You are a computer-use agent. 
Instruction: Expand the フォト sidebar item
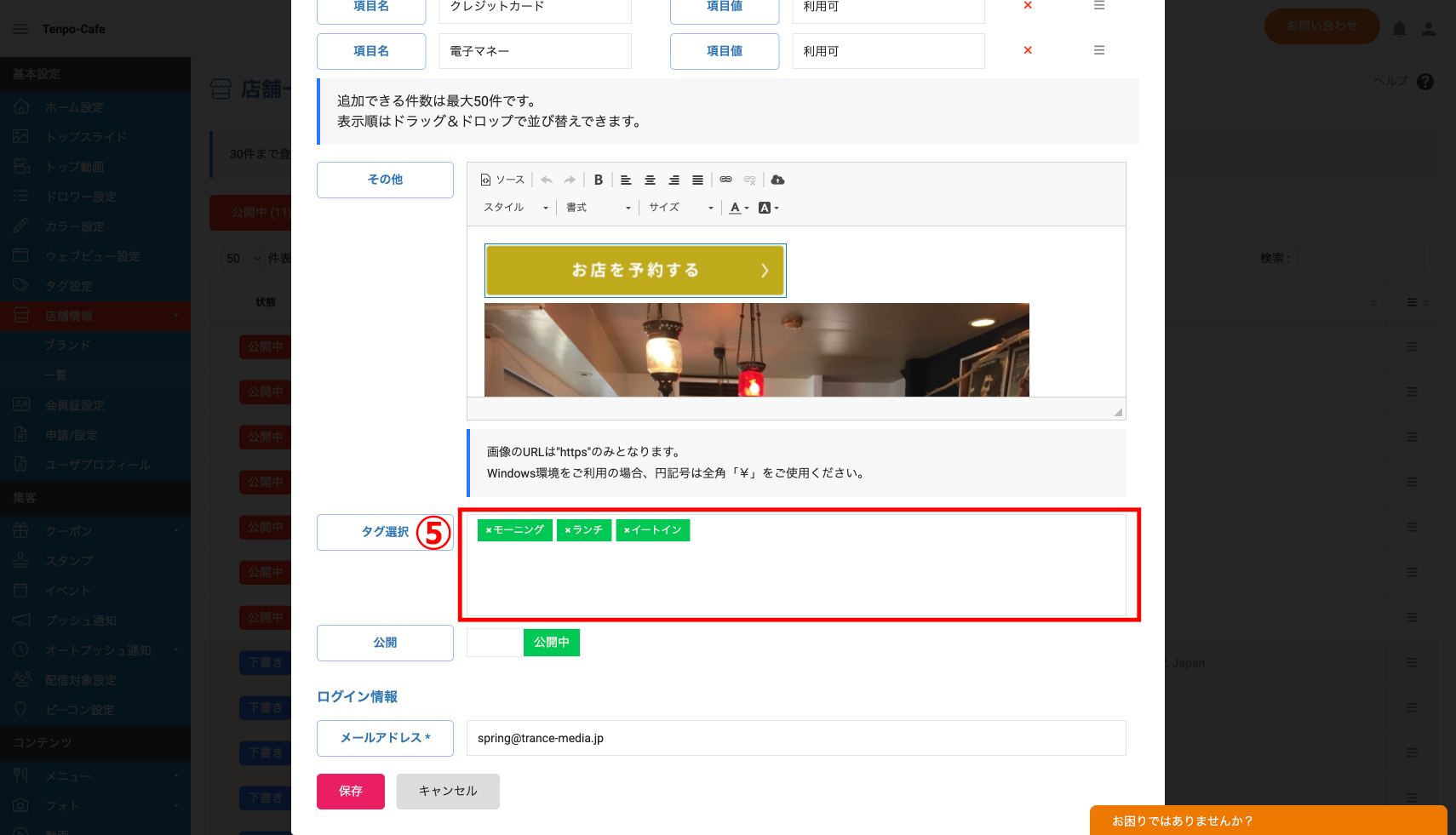click(x=95, y=806)
